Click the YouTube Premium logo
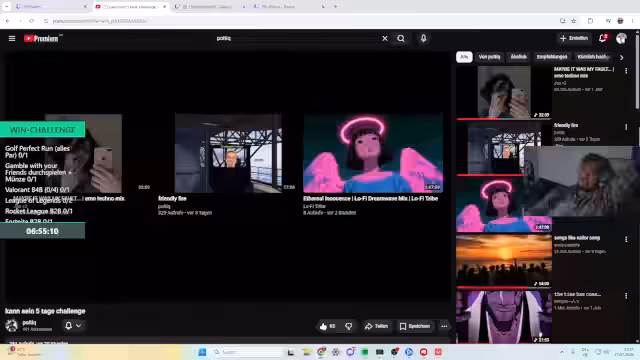Screen dimensions: 640x360 [x=41, y=38]
